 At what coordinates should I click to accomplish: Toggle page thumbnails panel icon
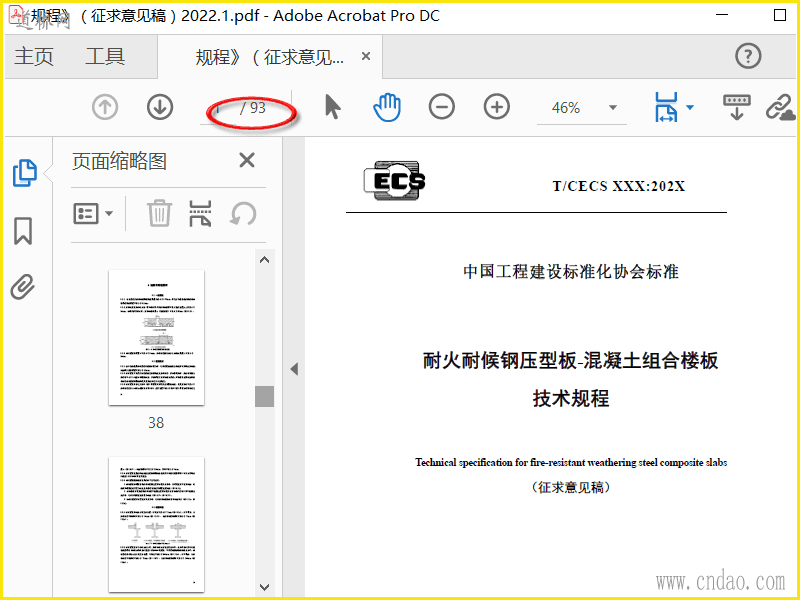[24, 172]
